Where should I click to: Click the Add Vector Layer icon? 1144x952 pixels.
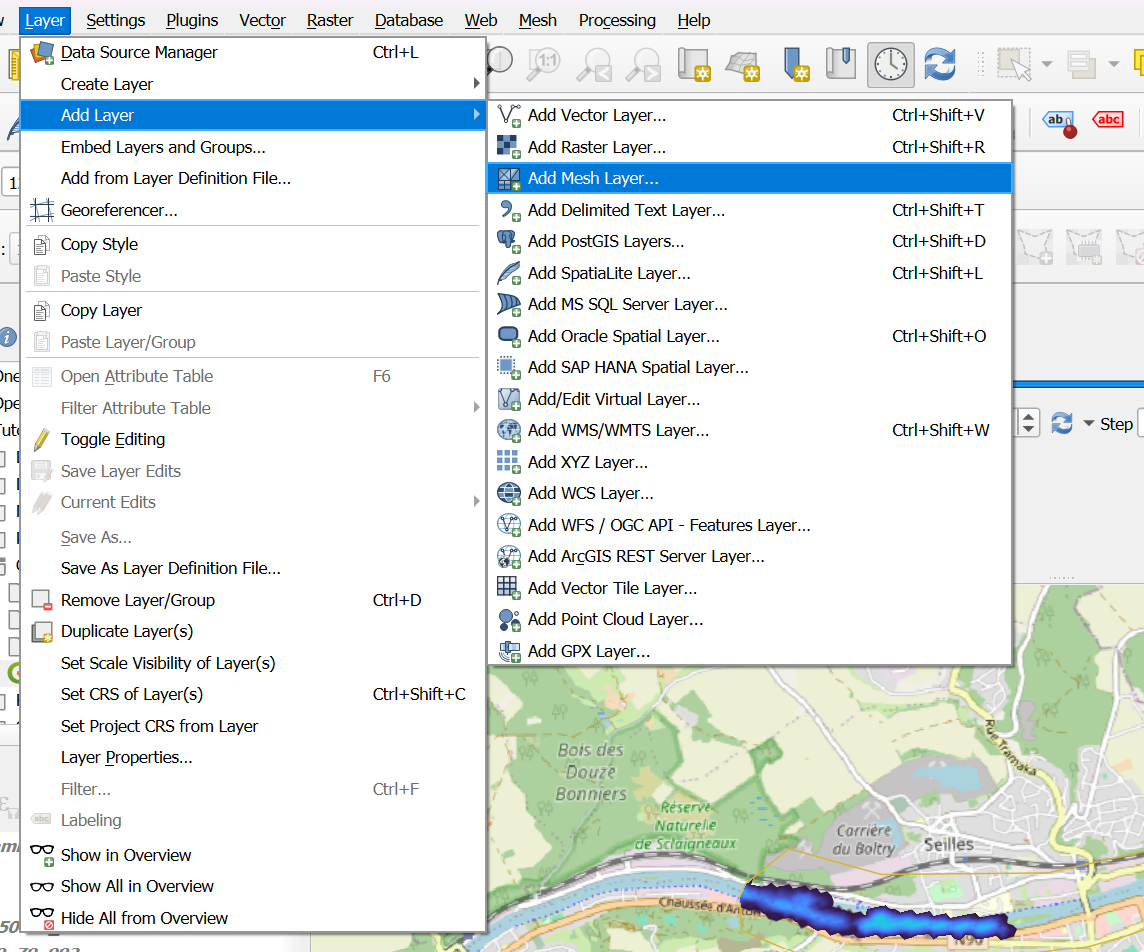click(509, 115)
